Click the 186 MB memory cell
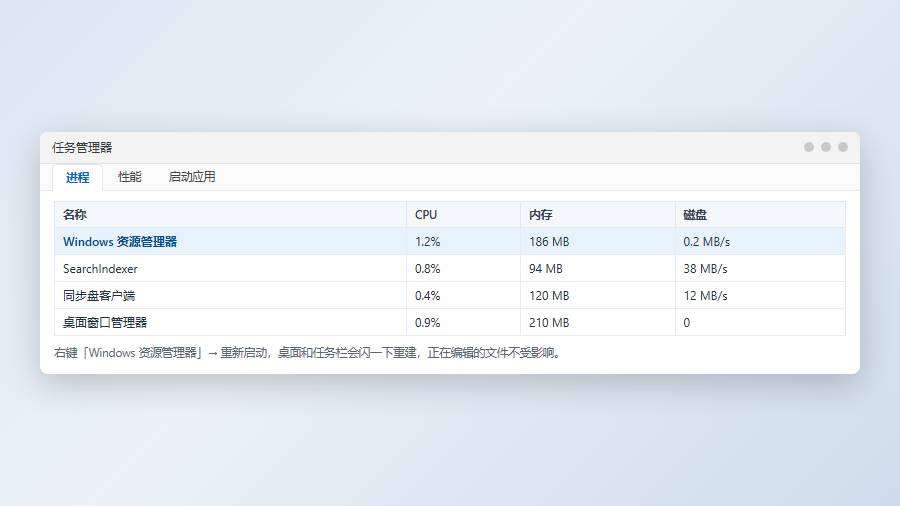Viewport: 900px width, 506px height. 598,242
